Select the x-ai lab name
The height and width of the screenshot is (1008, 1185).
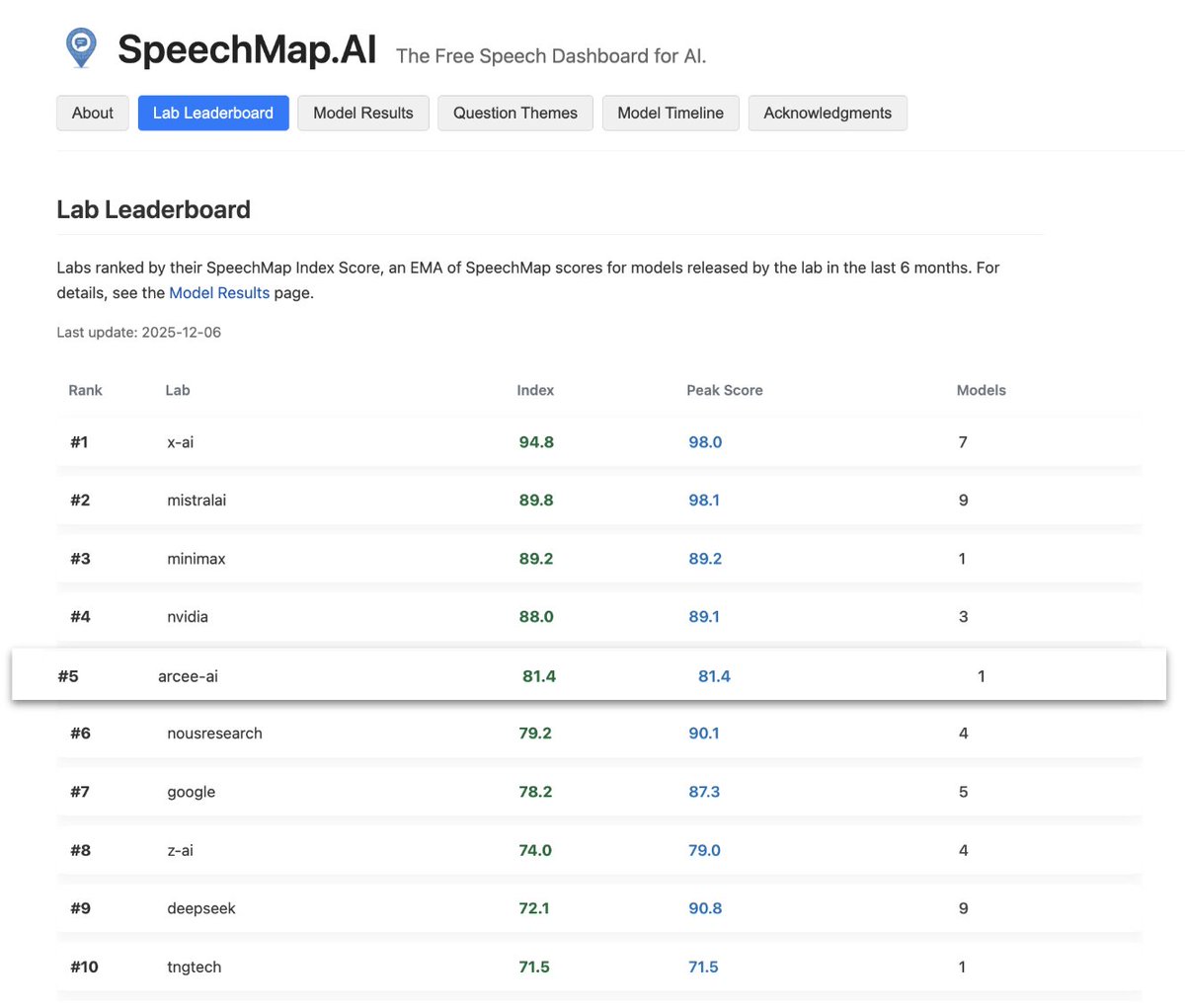pos(181,441)
